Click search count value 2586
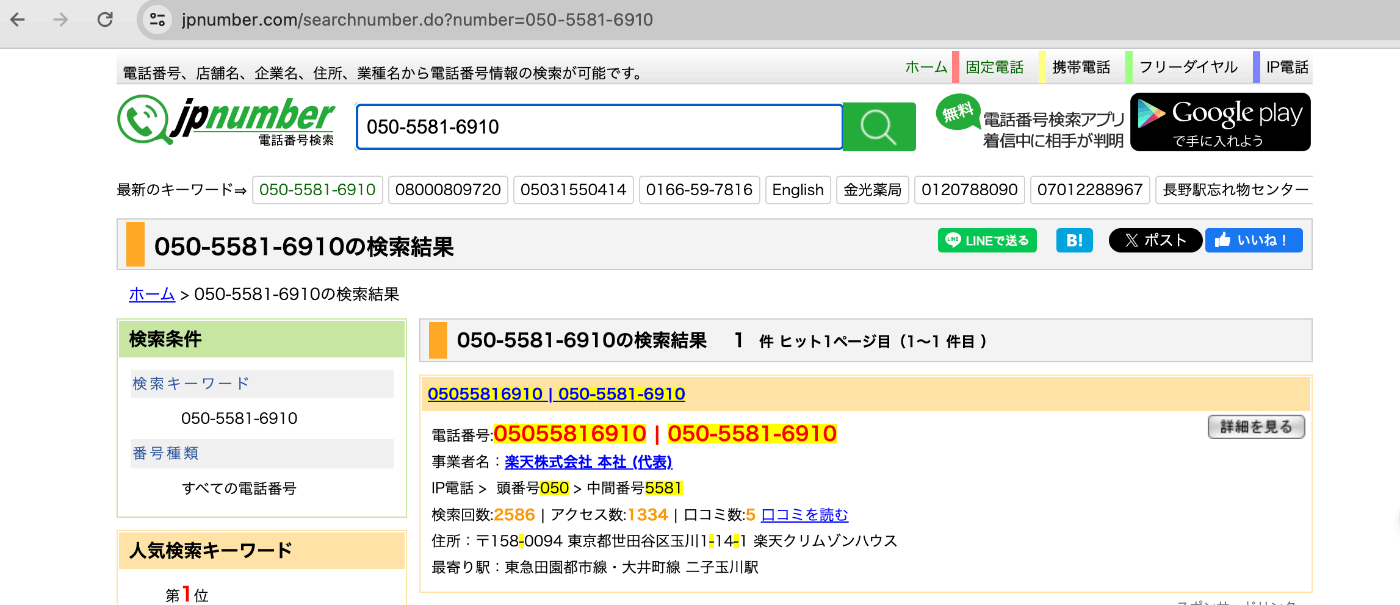The height and width of the screenshot is (605, 1400). [514, 515]
